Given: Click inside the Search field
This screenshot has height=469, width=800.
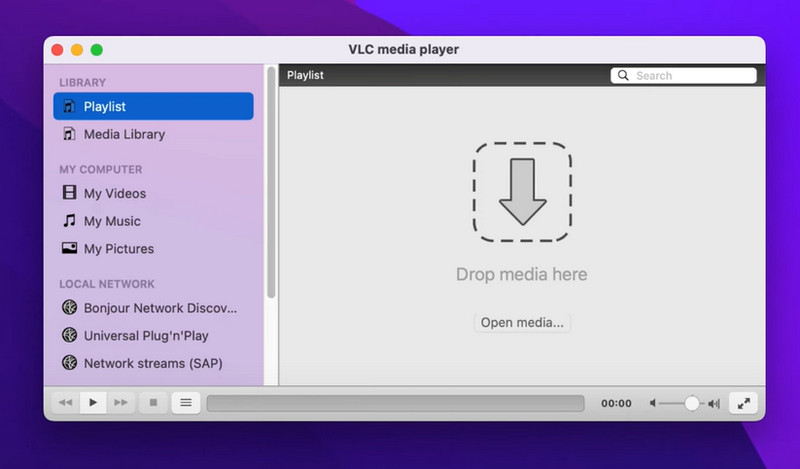Looking at the screenshot, I should point(684,76).
